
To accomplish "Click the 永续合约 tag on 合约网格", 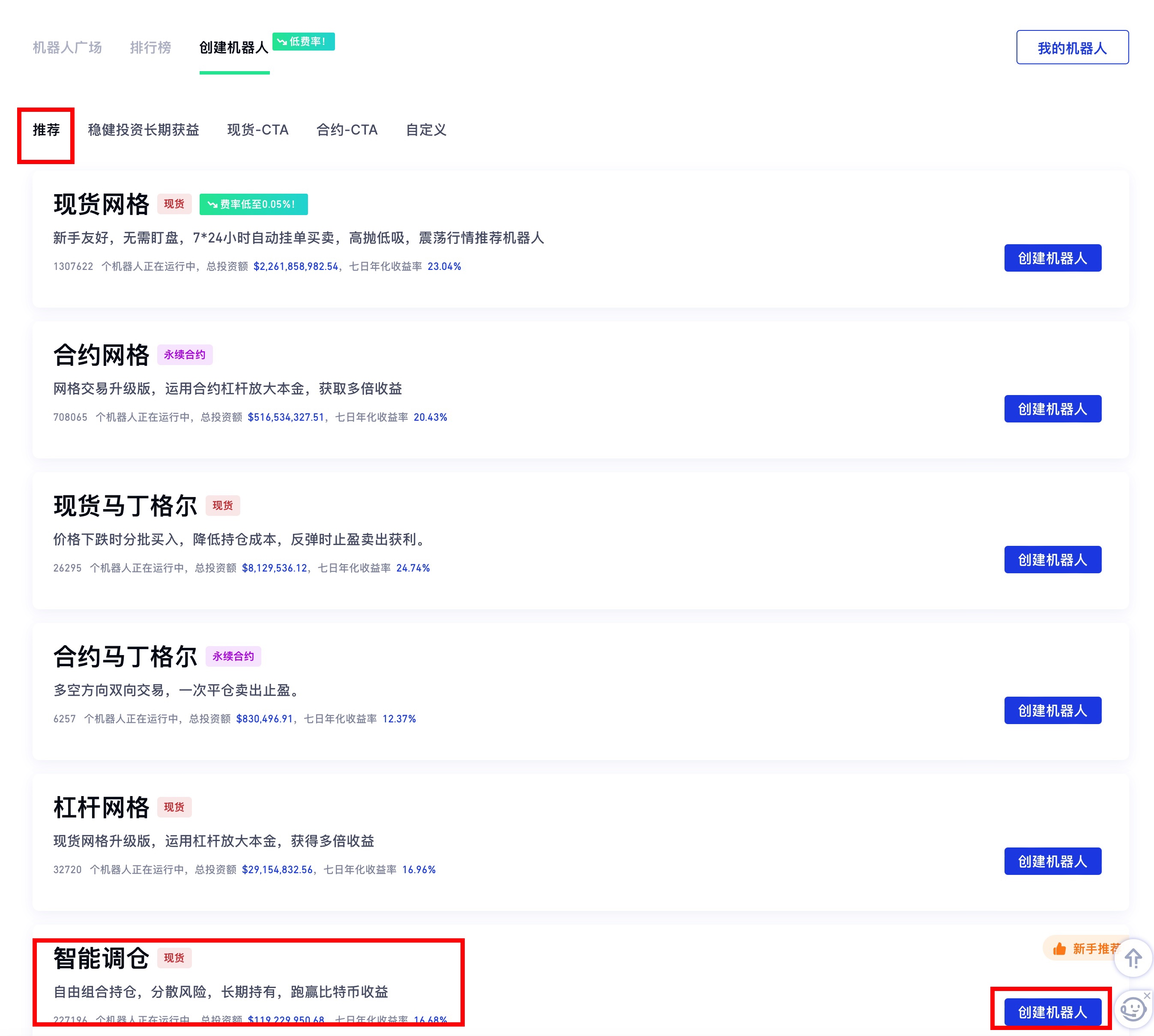I will [x=184, y=355].
